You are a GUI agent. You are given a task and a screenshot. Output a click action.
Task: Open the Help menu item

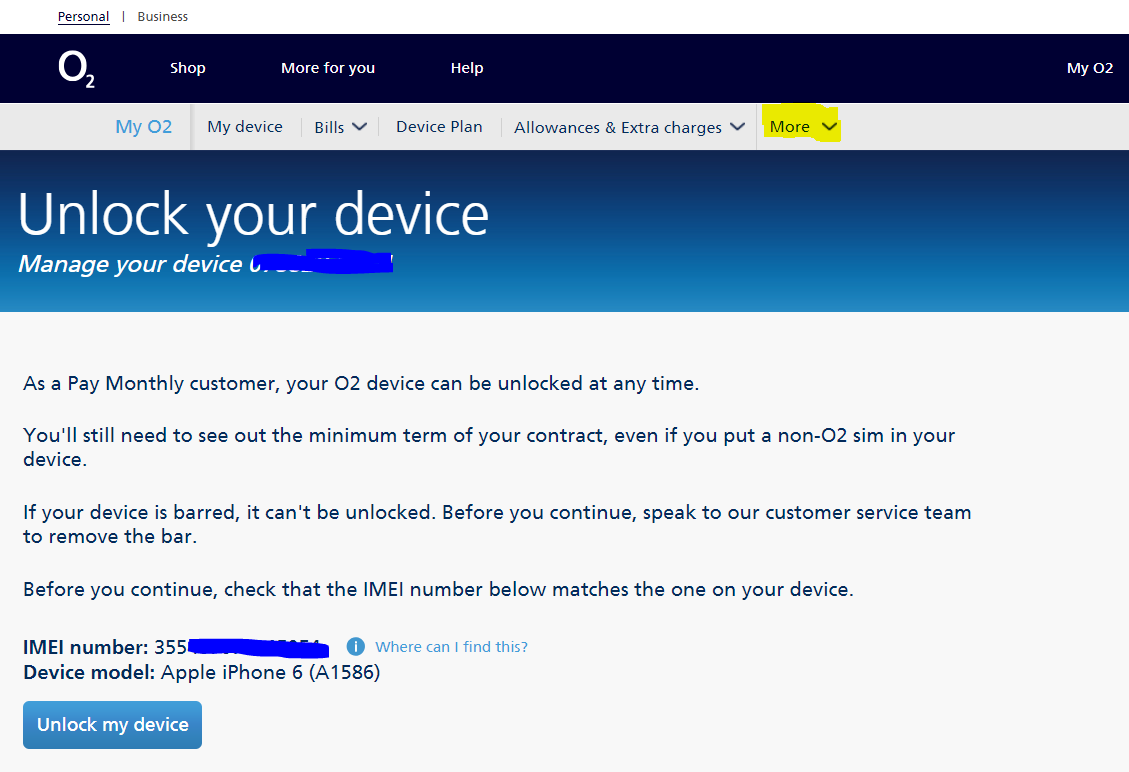[467, 68]
